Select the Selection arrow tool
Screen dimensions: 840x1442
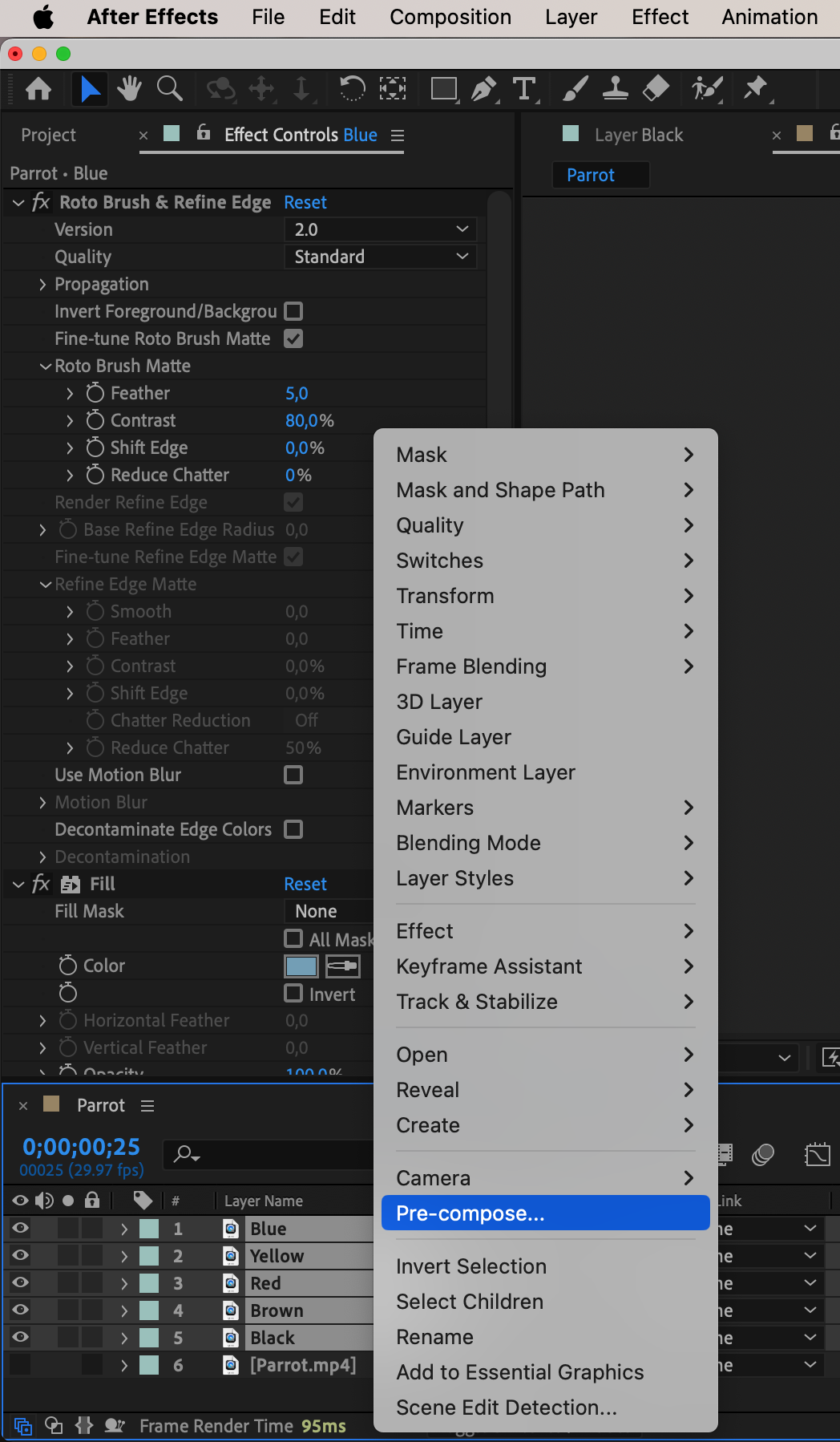(90, 89)
